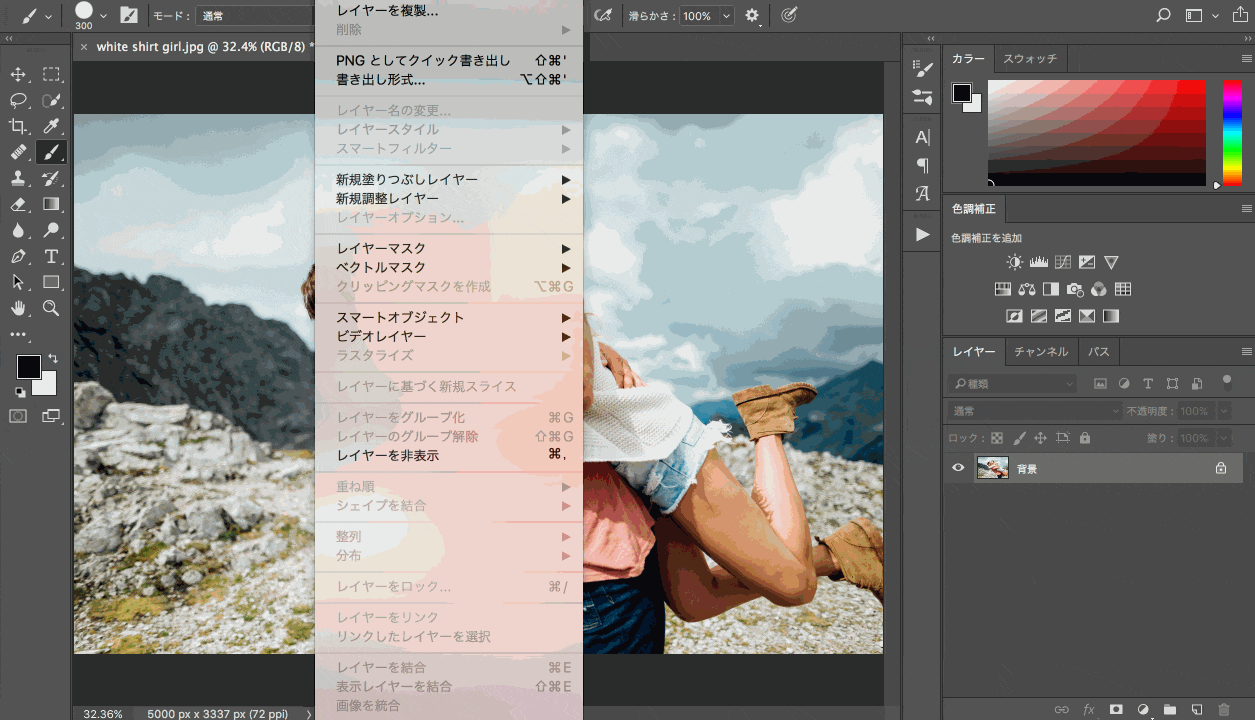
Task: Create a new group folder icon
Action: [x=1170, y=709]
